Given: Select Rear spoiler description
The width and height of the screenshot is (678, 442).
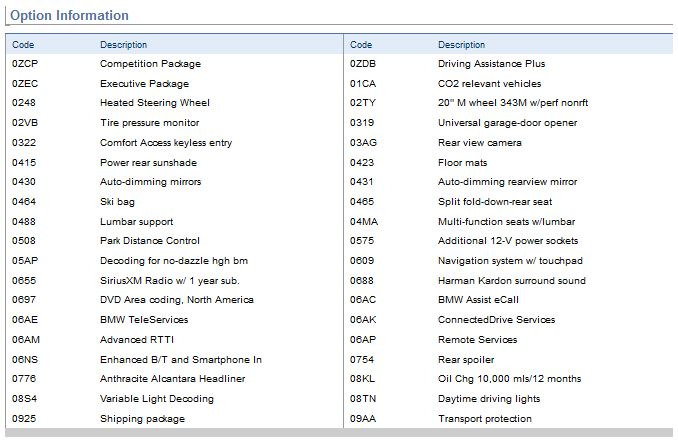Looking at the screenshot, I should [x=466, y=360].
